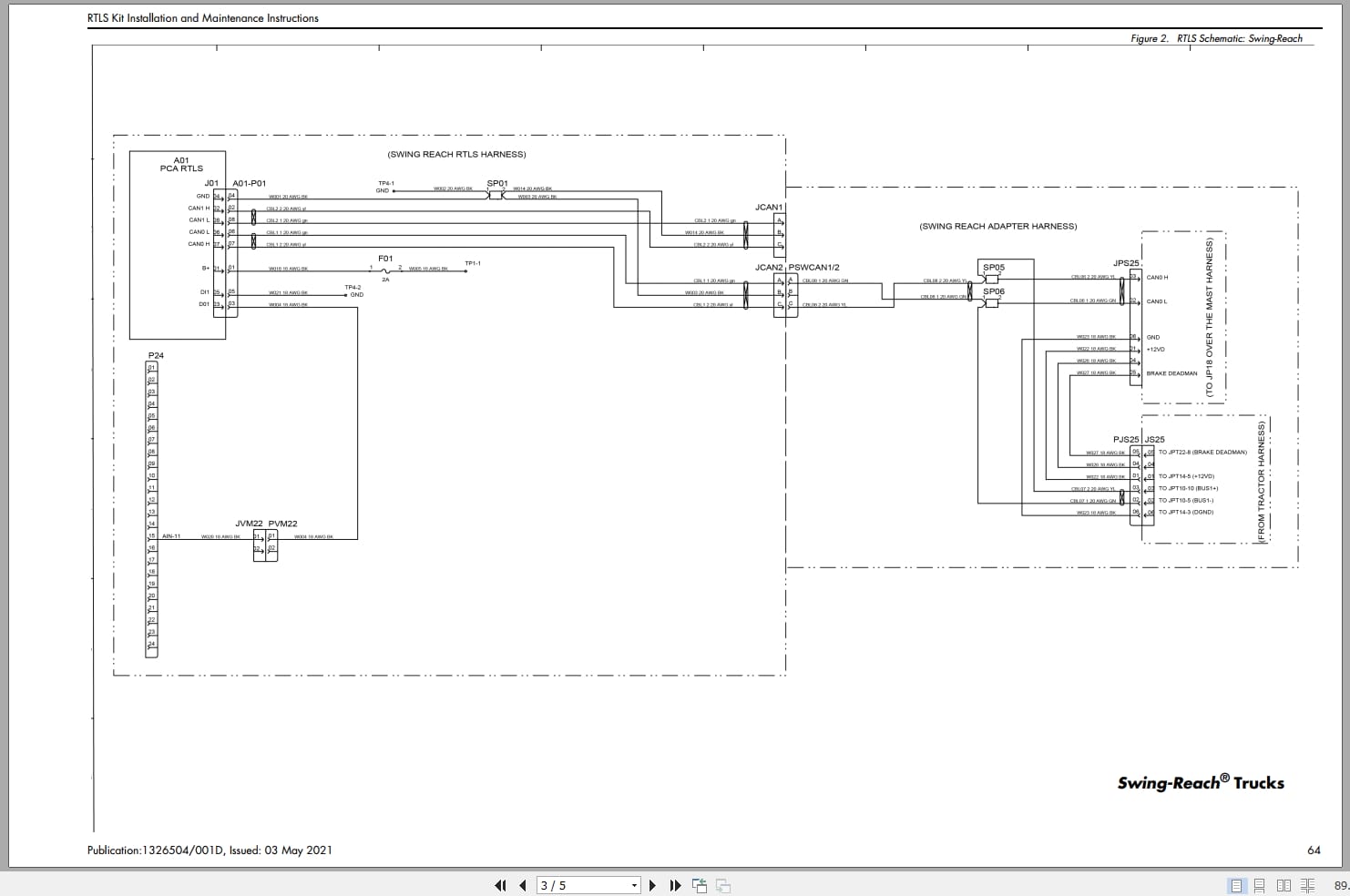
Task: Switch to two-page facing layout
Action: point(1284,885)
